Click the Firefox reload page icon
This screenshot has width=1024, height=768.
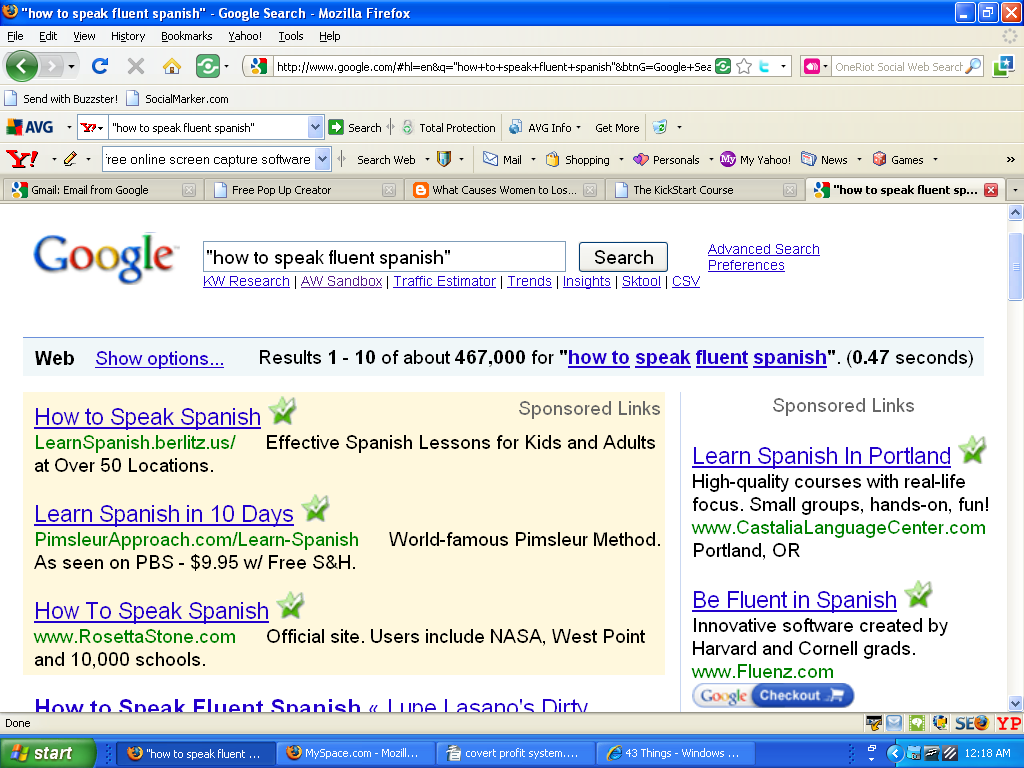99,67
